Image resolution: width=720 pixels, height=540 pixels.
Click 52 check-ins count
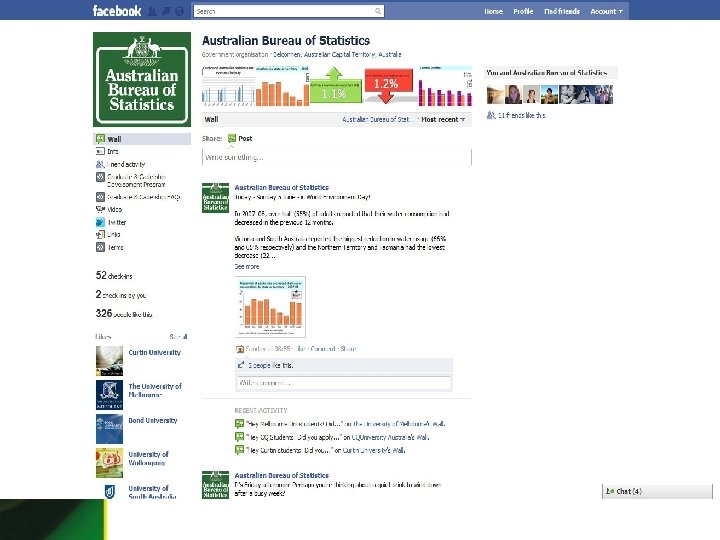click(113, 276)
